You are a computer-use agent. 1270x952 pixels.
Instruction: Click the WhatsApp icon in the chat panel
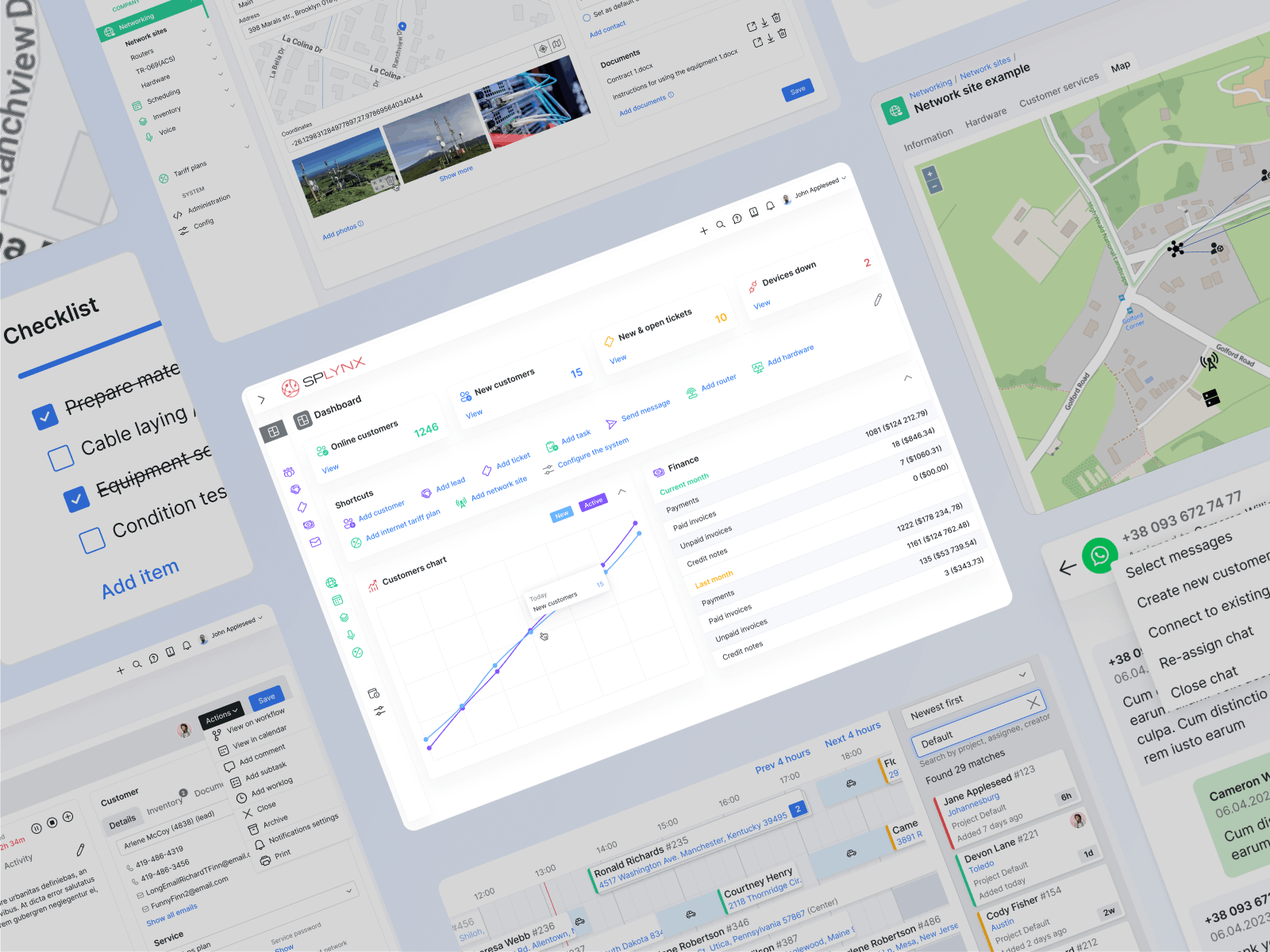(x=1099, y=555)
